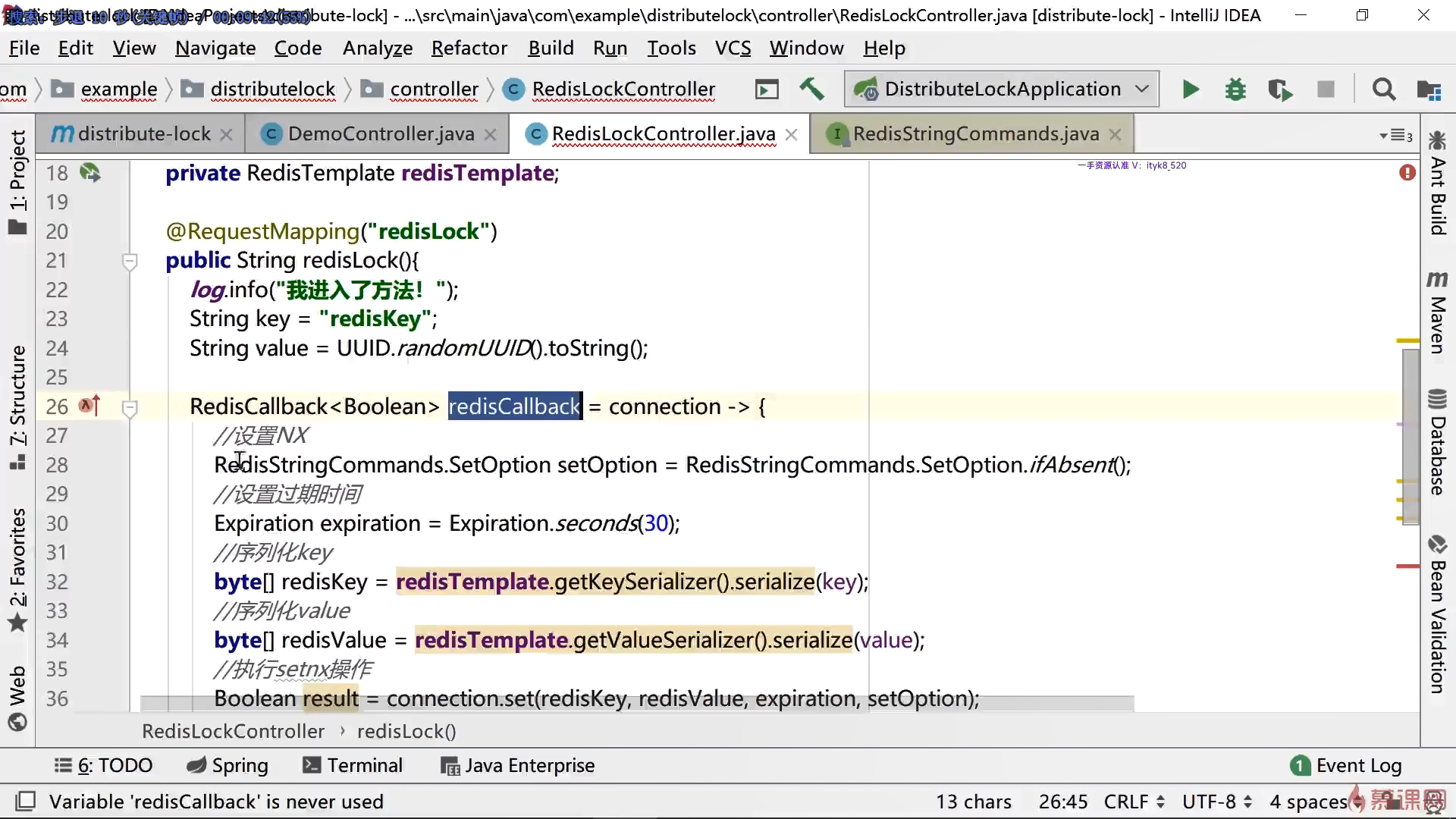Run with coverage using the shield icon
Image resolution: width=1456 pixels, height=819 pixels.
pyautogui.click(x=1280, y=89)
